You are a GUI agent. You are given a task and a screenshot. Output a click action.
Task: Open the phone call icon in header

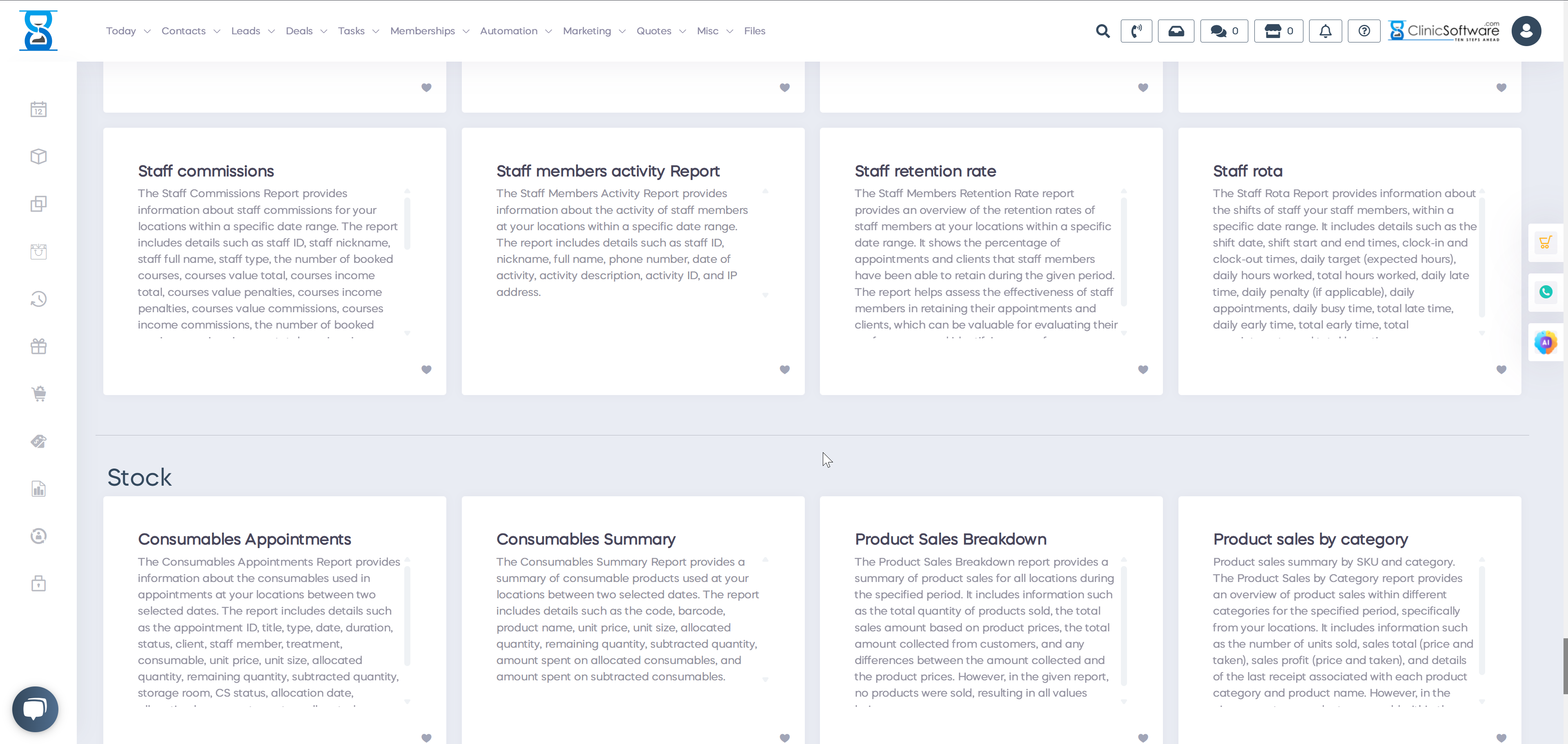1136,31
